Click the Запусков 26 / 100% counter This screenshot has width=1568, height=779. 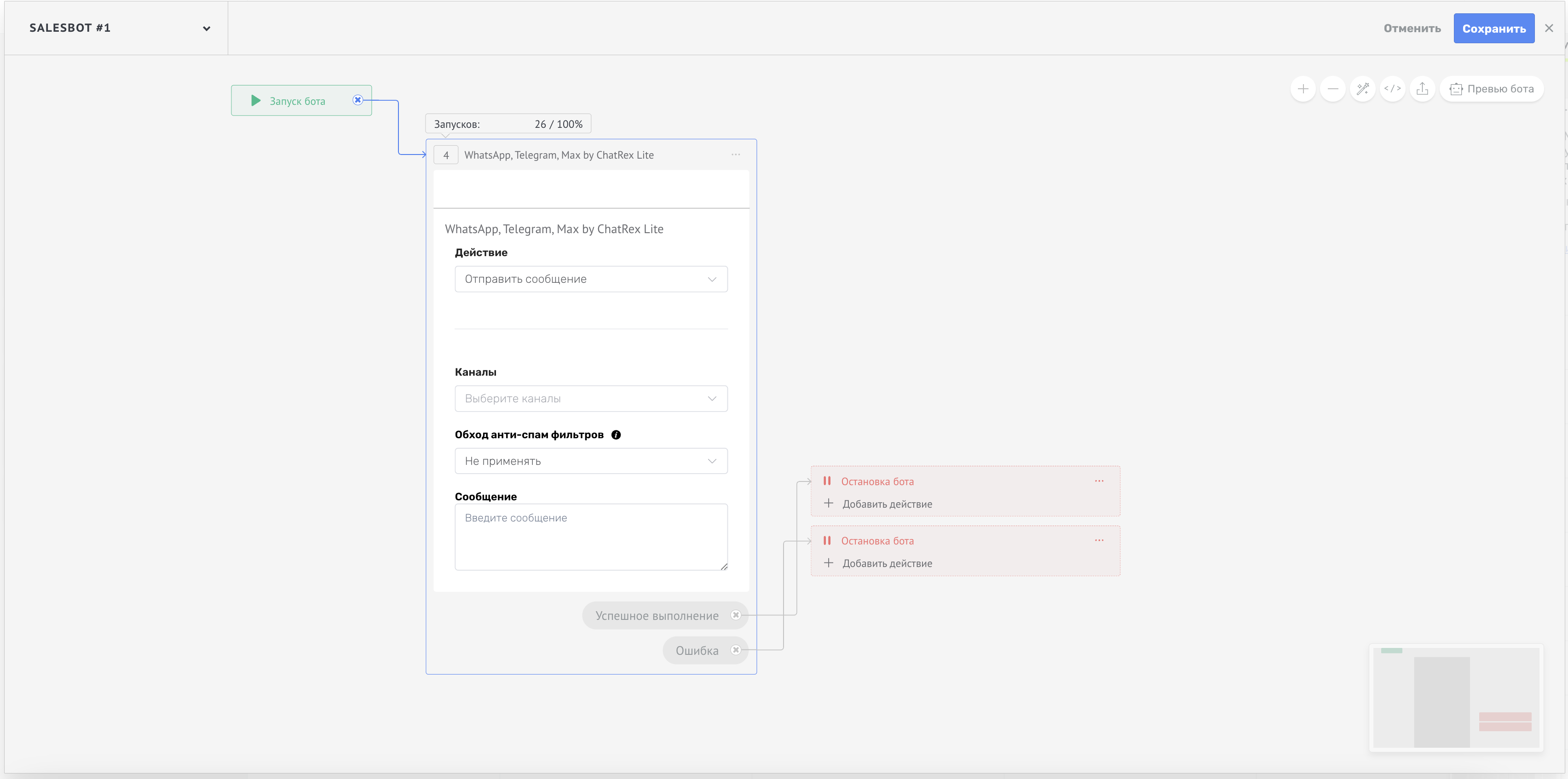(508, 124)
